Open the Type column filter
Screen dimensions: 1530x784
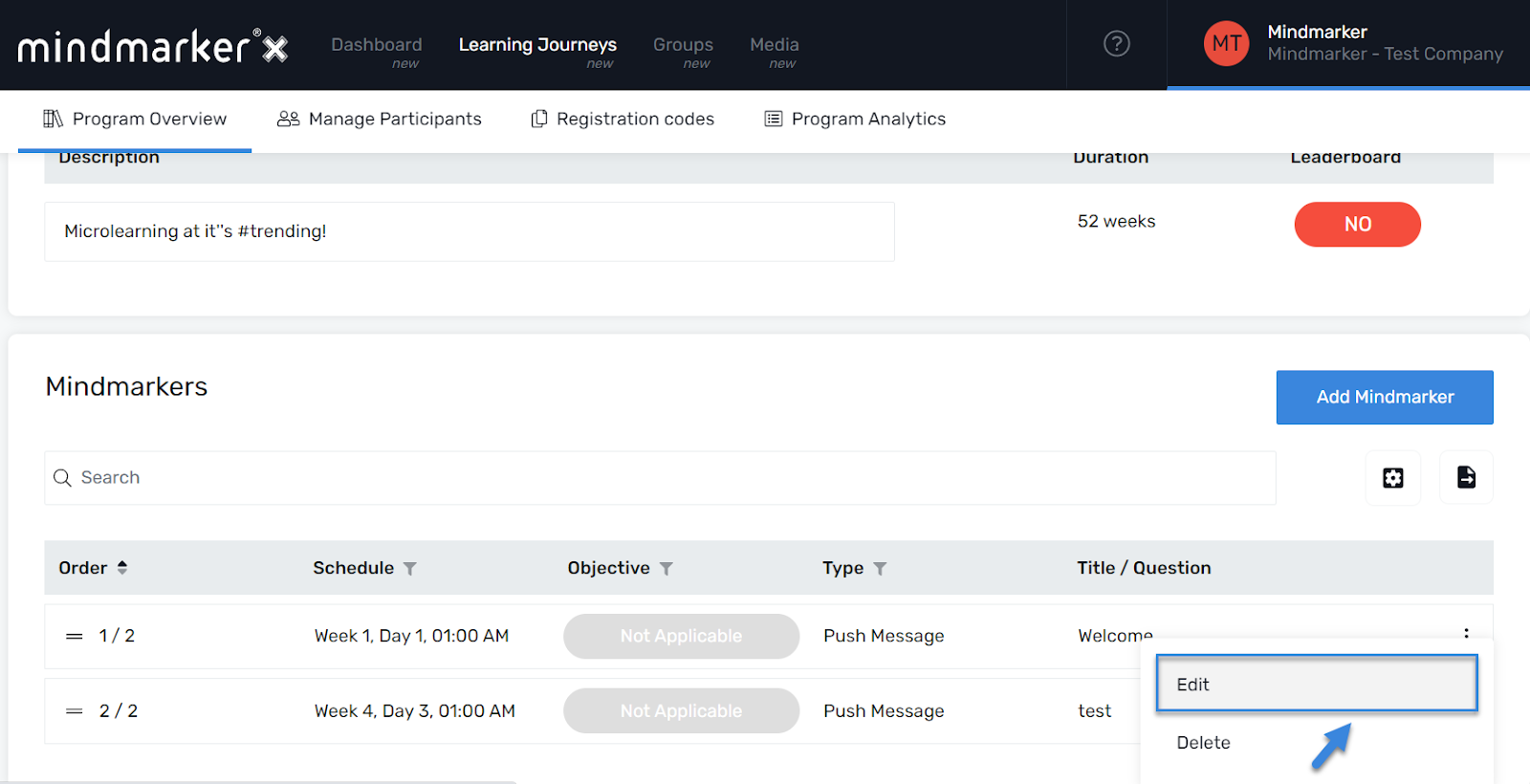(880, 569)
